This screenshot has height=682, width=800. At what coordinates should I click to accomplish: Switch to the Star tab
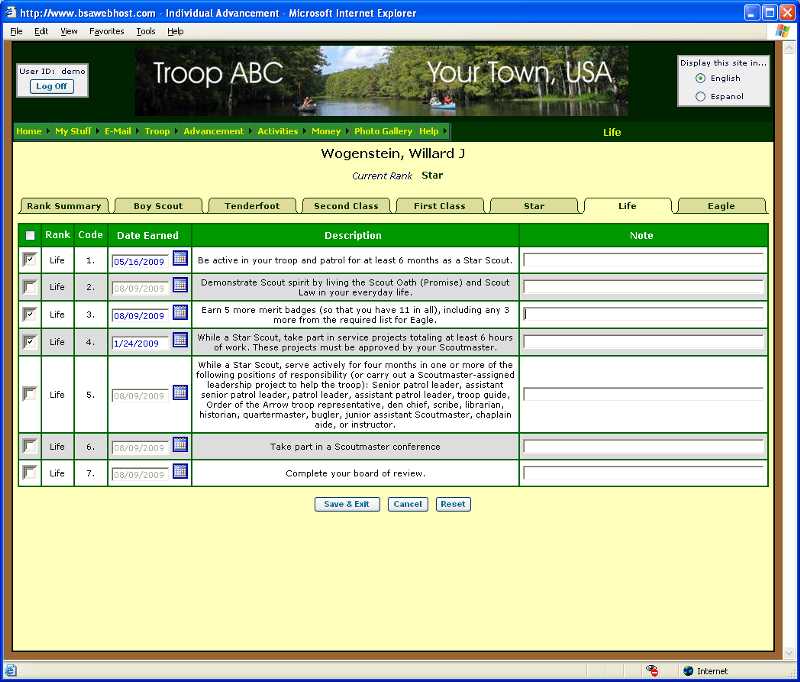534,206
